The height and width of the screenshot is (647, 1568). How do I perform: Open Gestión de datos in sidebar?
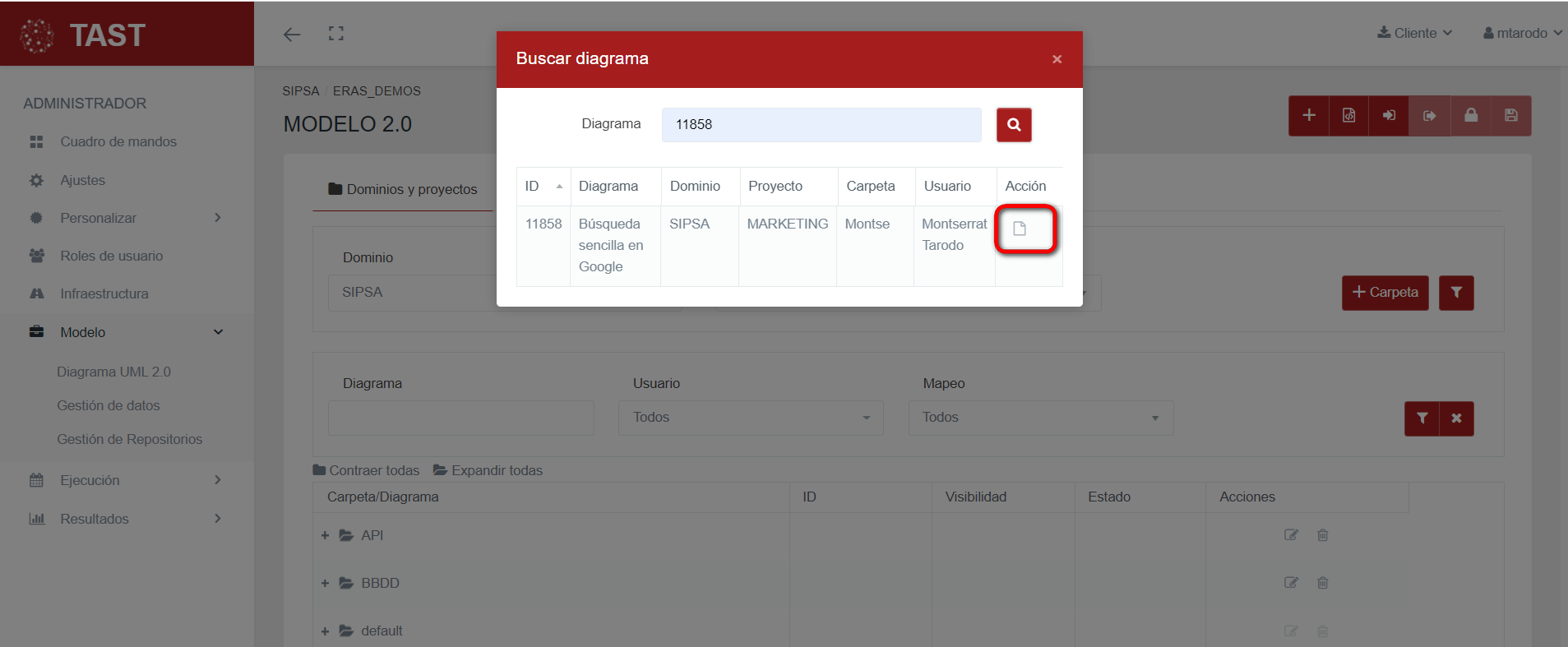[109, 405]
